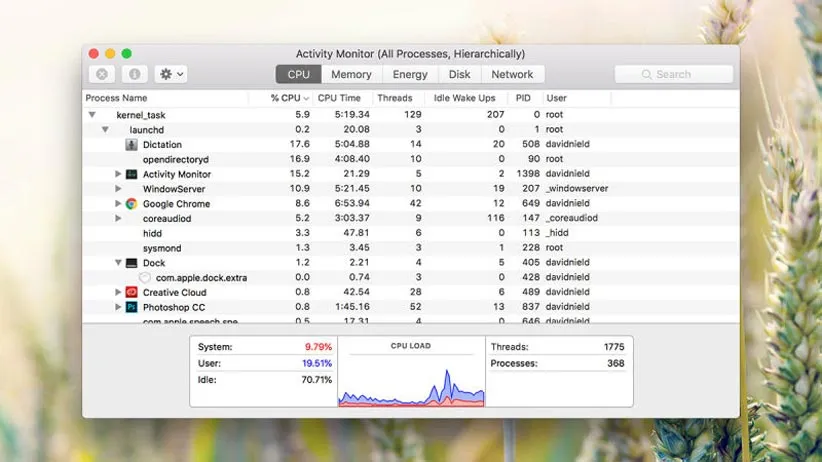Switch to the Energy tab
Viewport: 822px width, 462px height.
tap(410, 74)
